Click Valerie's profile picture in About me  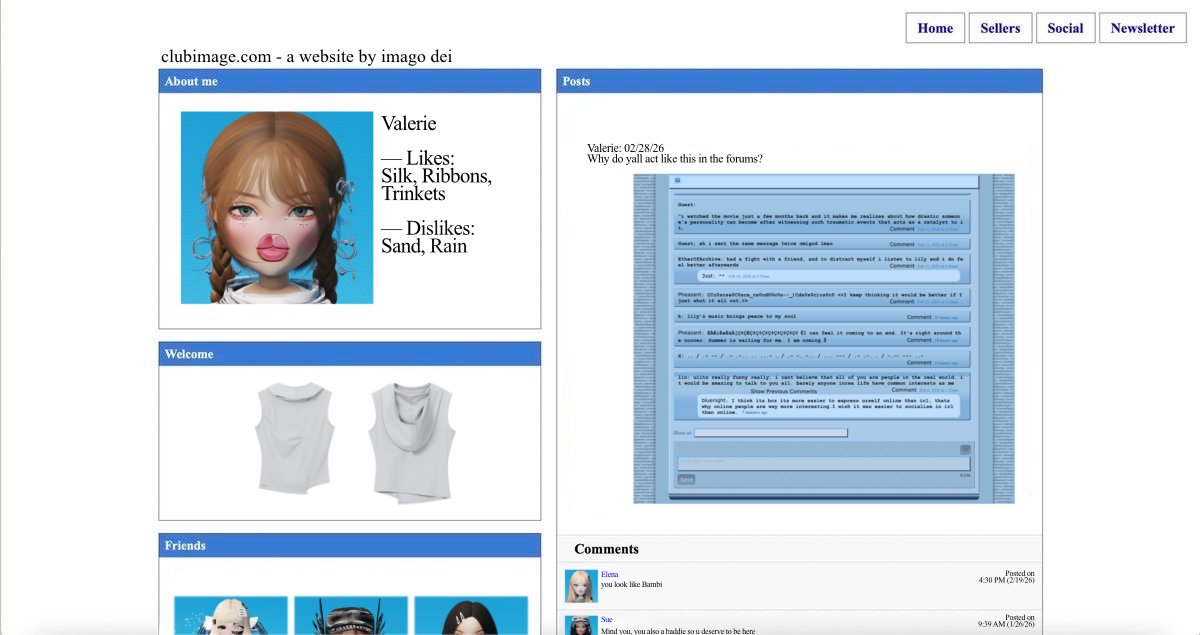[x=275, y=207]
